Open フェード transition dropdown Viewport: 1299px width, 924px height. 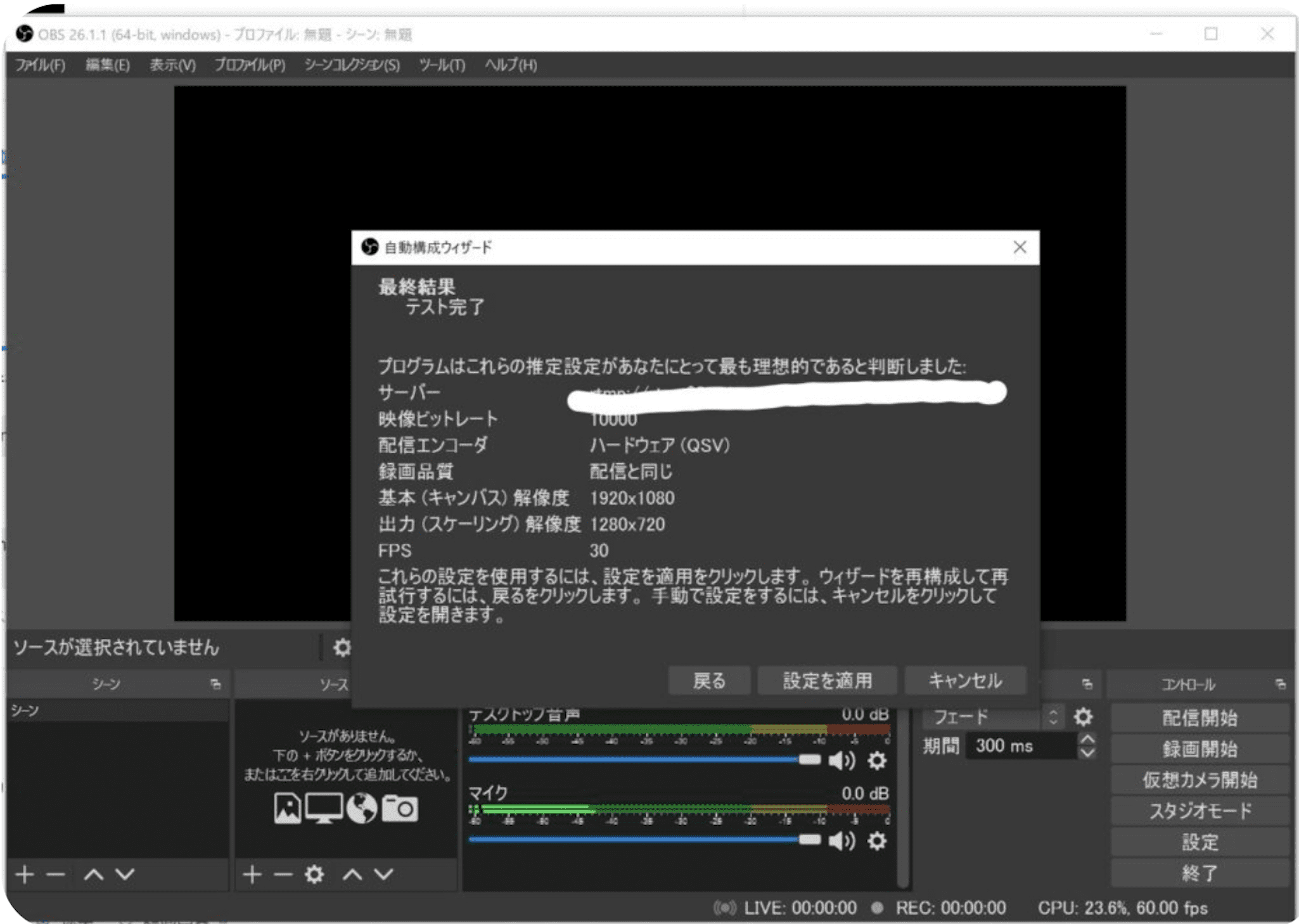point(992,717)
